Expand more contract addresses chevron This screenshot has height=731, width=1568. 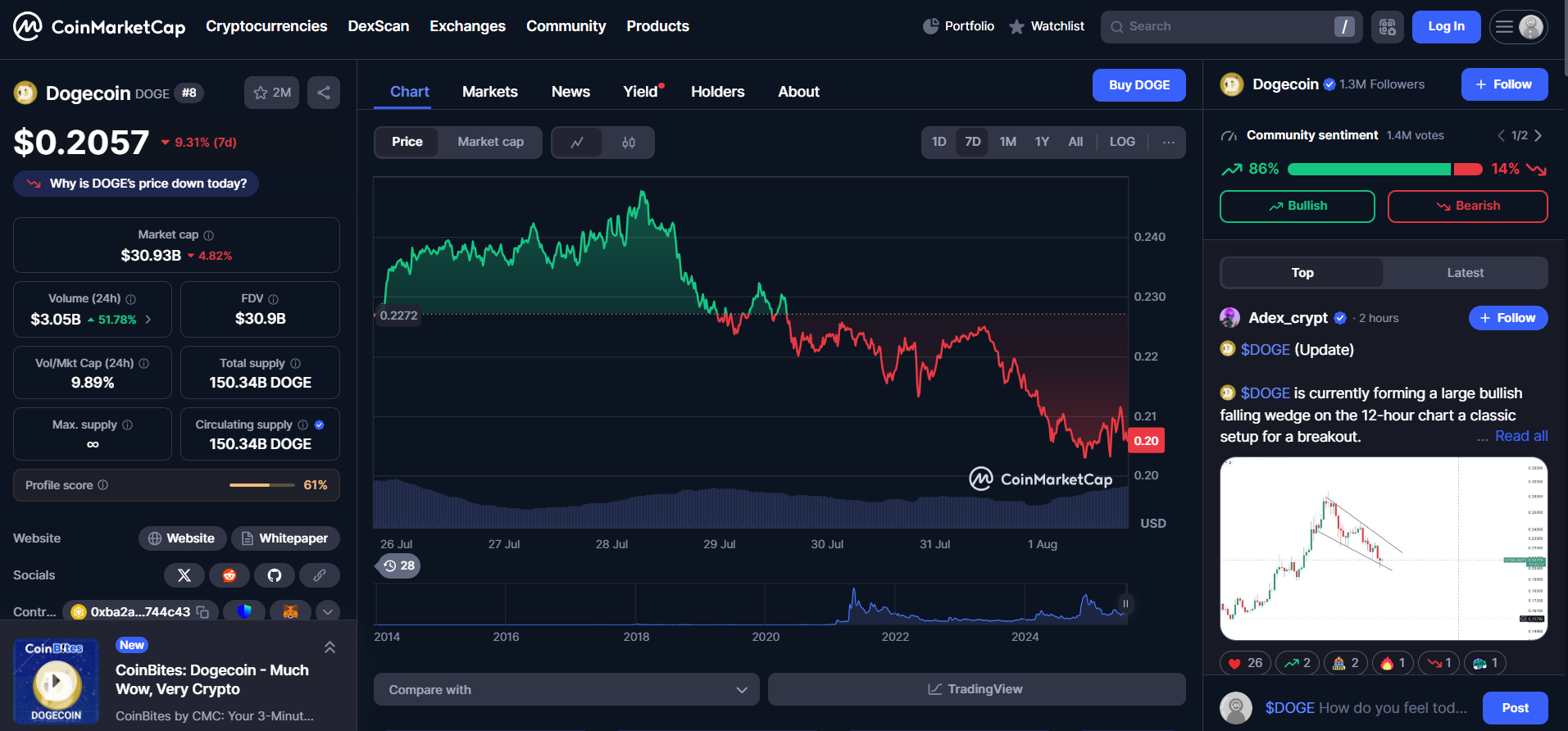(328, 611)
